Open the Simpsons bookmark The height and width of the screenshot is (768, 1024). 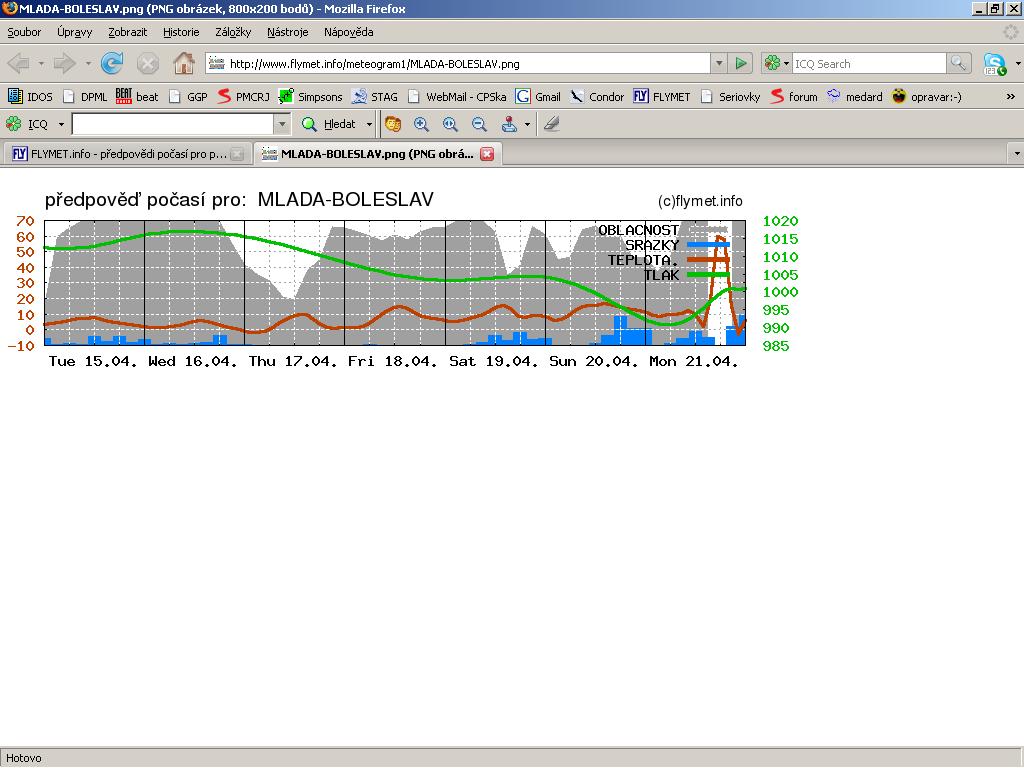click(x=311, y=97)
